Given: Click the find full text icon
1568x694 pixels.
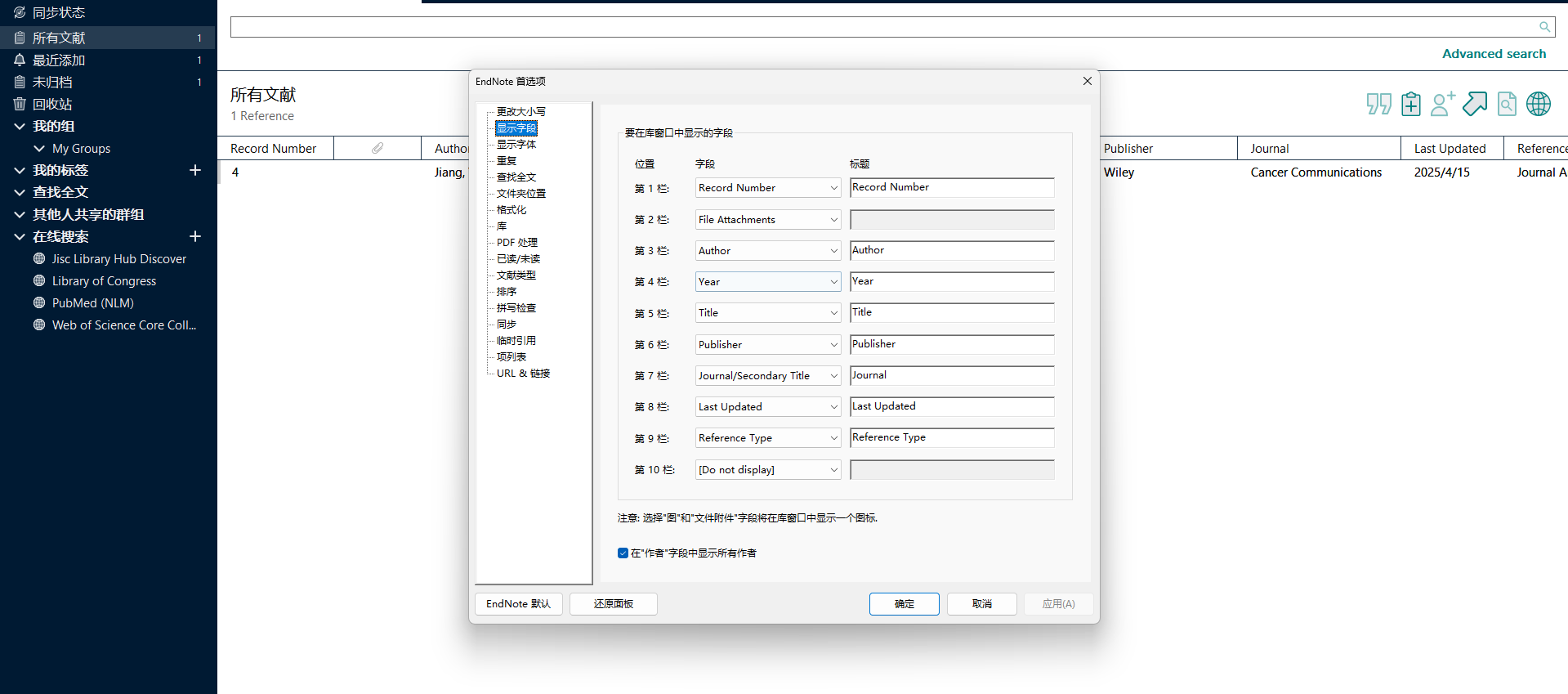Looking at the screenshot, I should tap(1507, 104).
